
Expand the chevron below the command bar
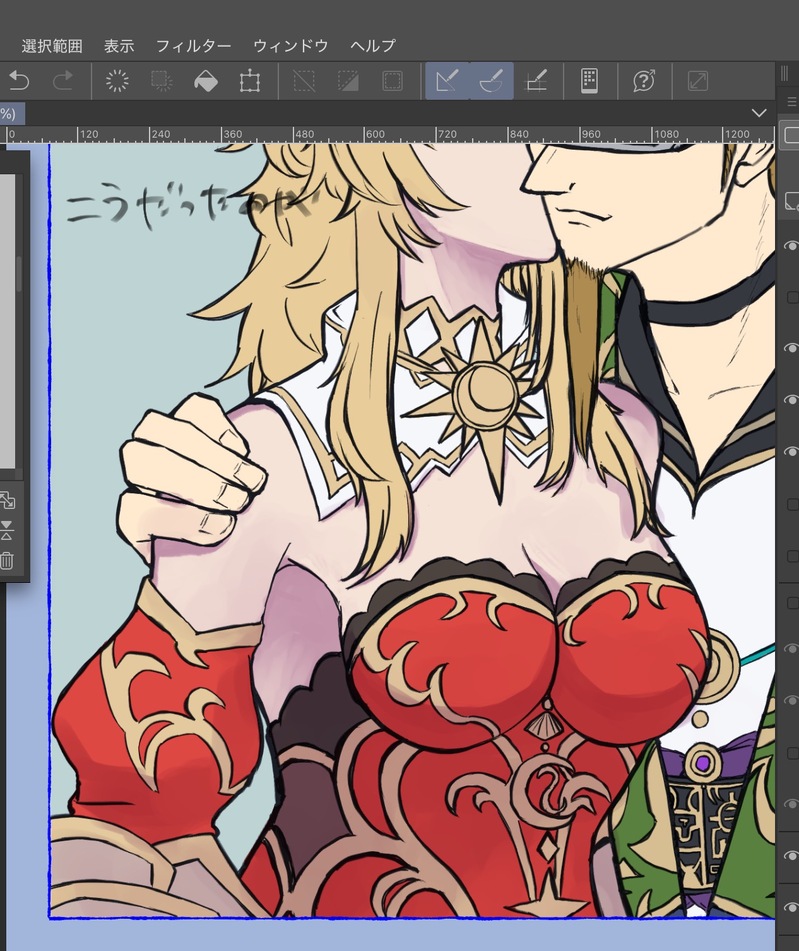(759, 113)
